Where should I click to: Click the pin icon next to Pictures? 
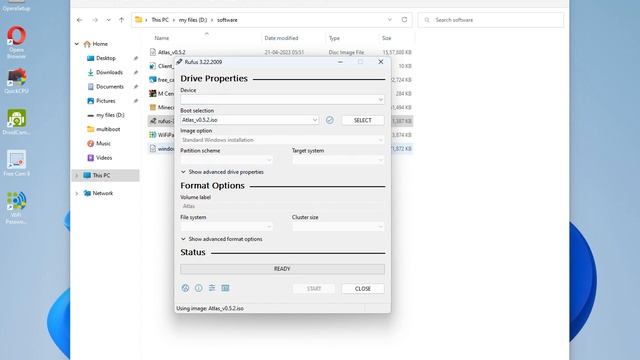pos(136,101)
